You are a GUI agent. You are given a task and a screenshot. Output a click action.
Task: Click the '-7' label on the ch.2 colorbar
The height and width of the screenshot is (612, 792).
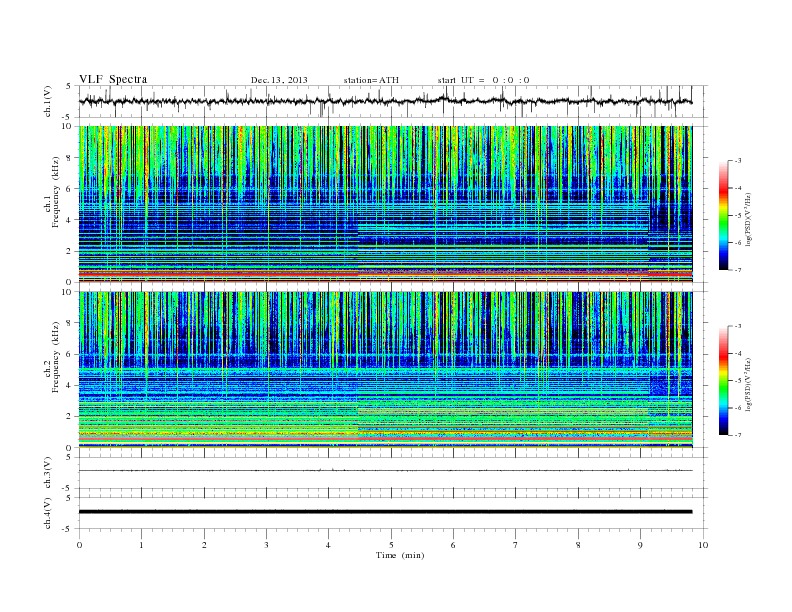(738, 435)
